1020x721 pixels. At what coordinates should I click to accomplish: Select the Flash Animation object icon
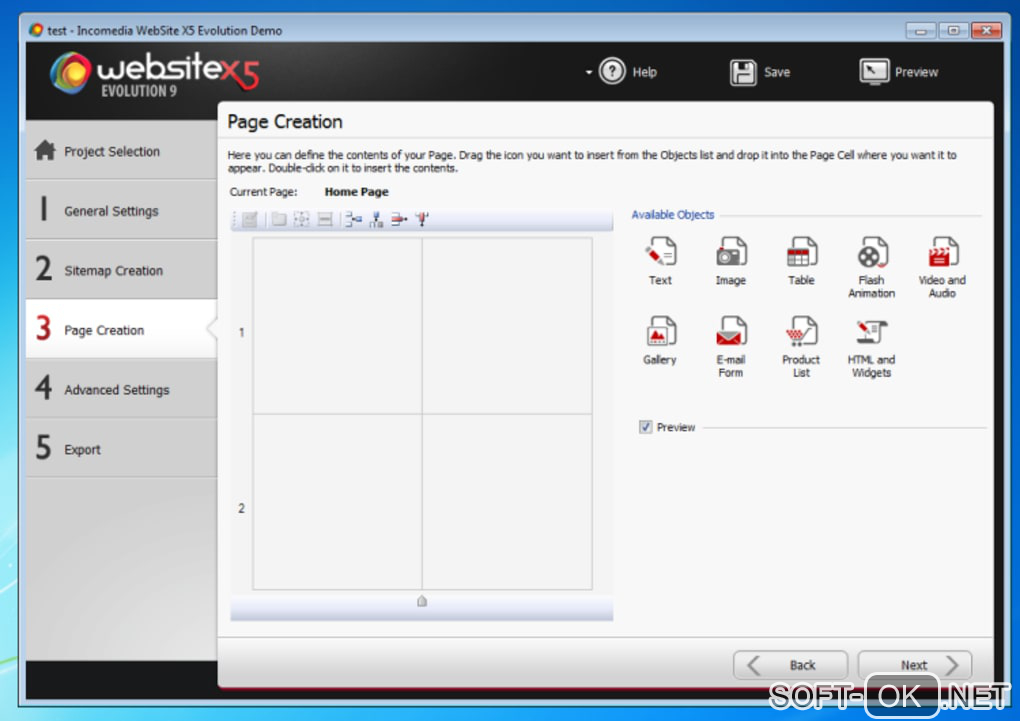[872, 252]
